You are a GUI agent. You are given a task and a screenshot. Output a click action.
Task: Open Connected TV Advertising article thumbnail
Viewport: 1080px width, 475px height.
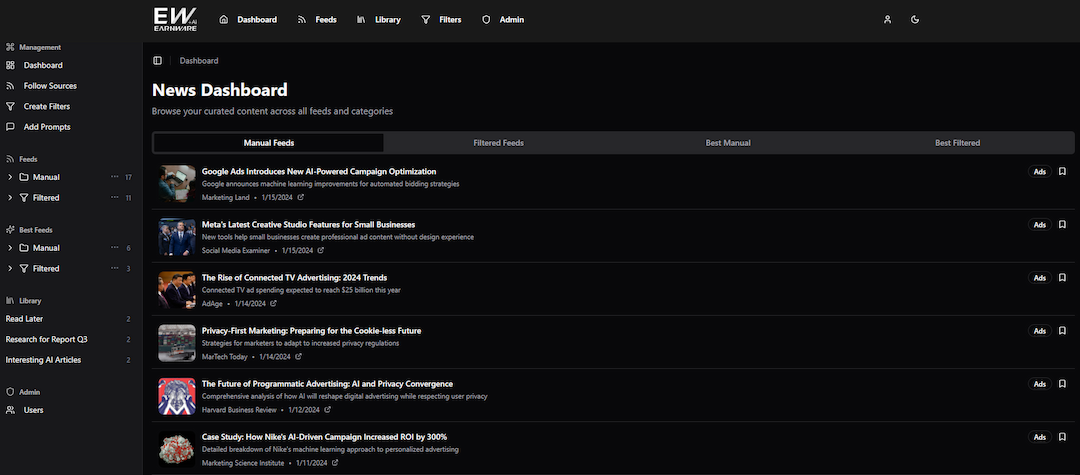click(177, 289)
